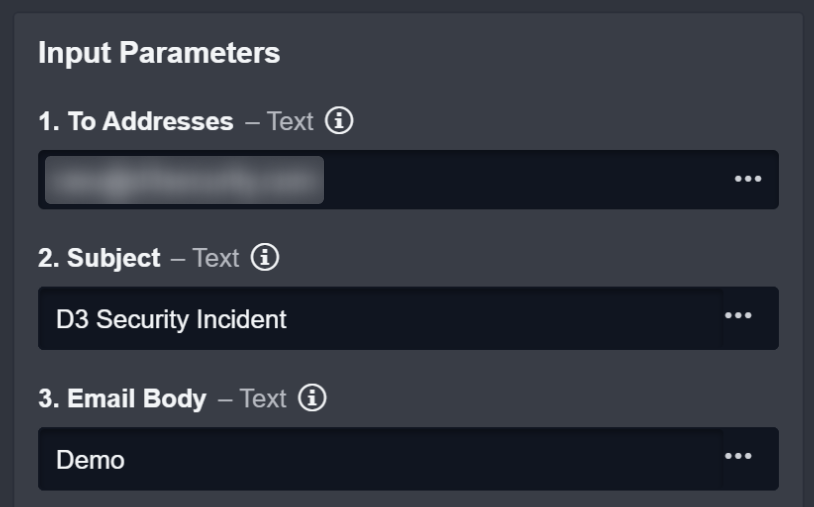Click info icon beside Subject label

click(x=265, y=258)
